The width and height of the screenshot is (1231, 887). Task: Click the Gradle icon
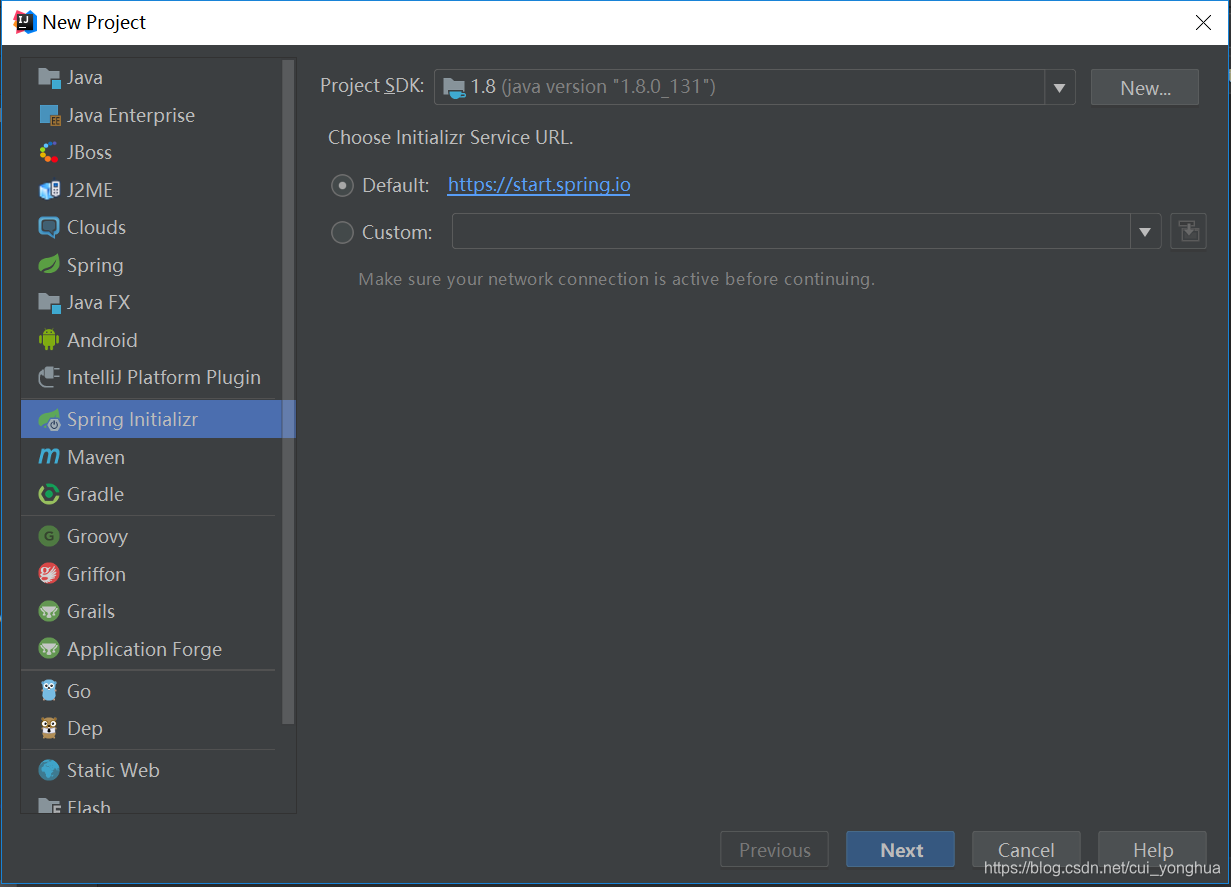click(49, 494)
